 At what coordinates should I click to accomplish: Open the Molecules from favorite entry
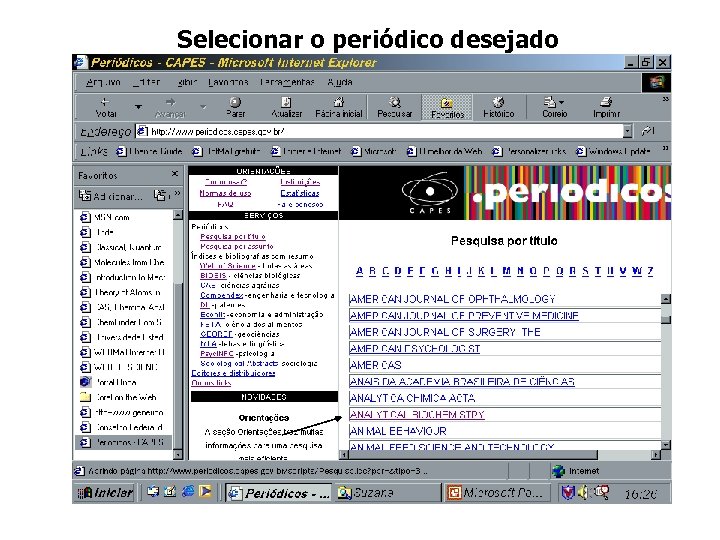(122, 263)
